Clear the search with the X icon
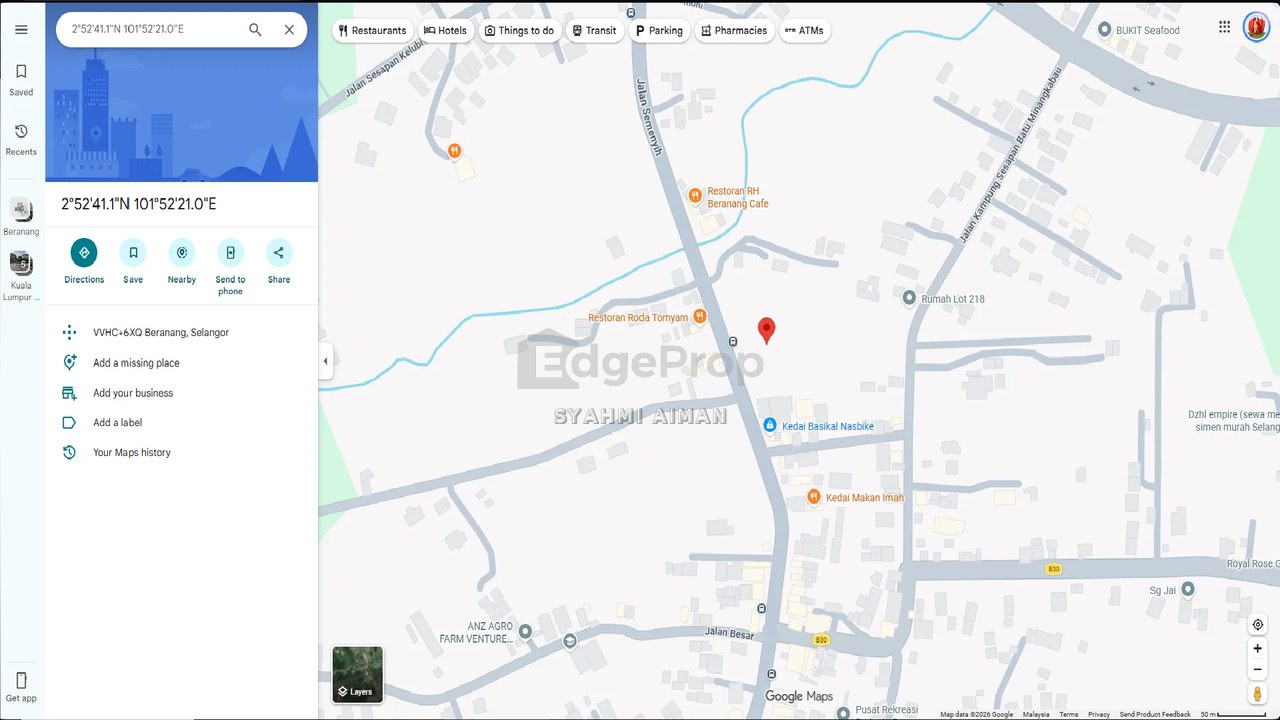Screen dimensions: 1280x720 (289, 30)
